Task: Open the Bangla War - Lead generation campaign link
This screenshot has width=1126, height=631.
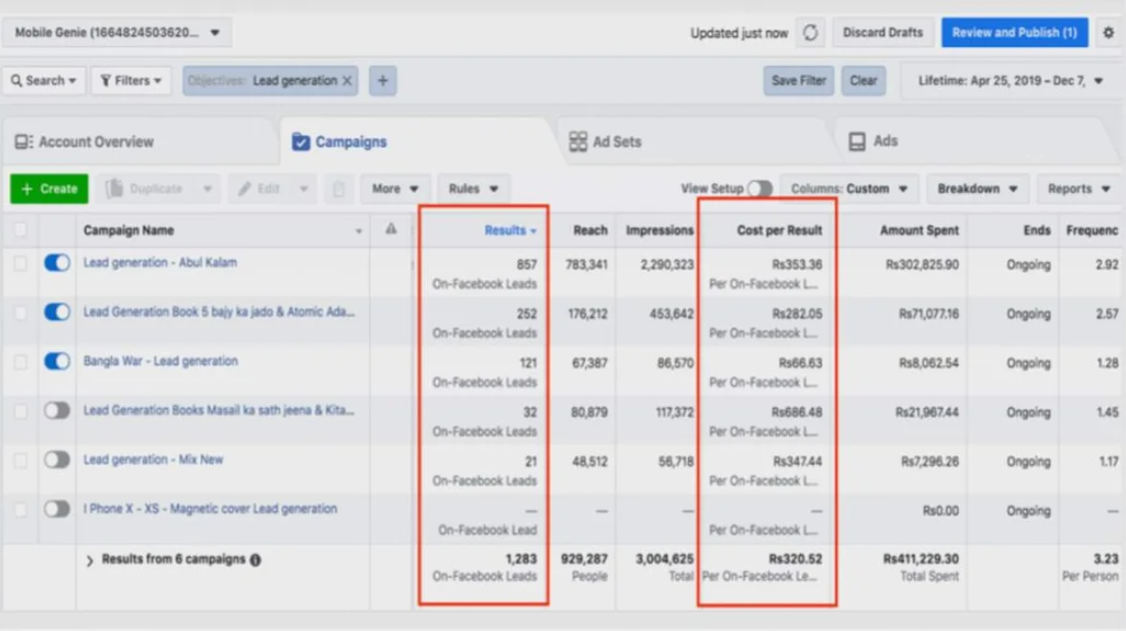Action: coord(160,361)
